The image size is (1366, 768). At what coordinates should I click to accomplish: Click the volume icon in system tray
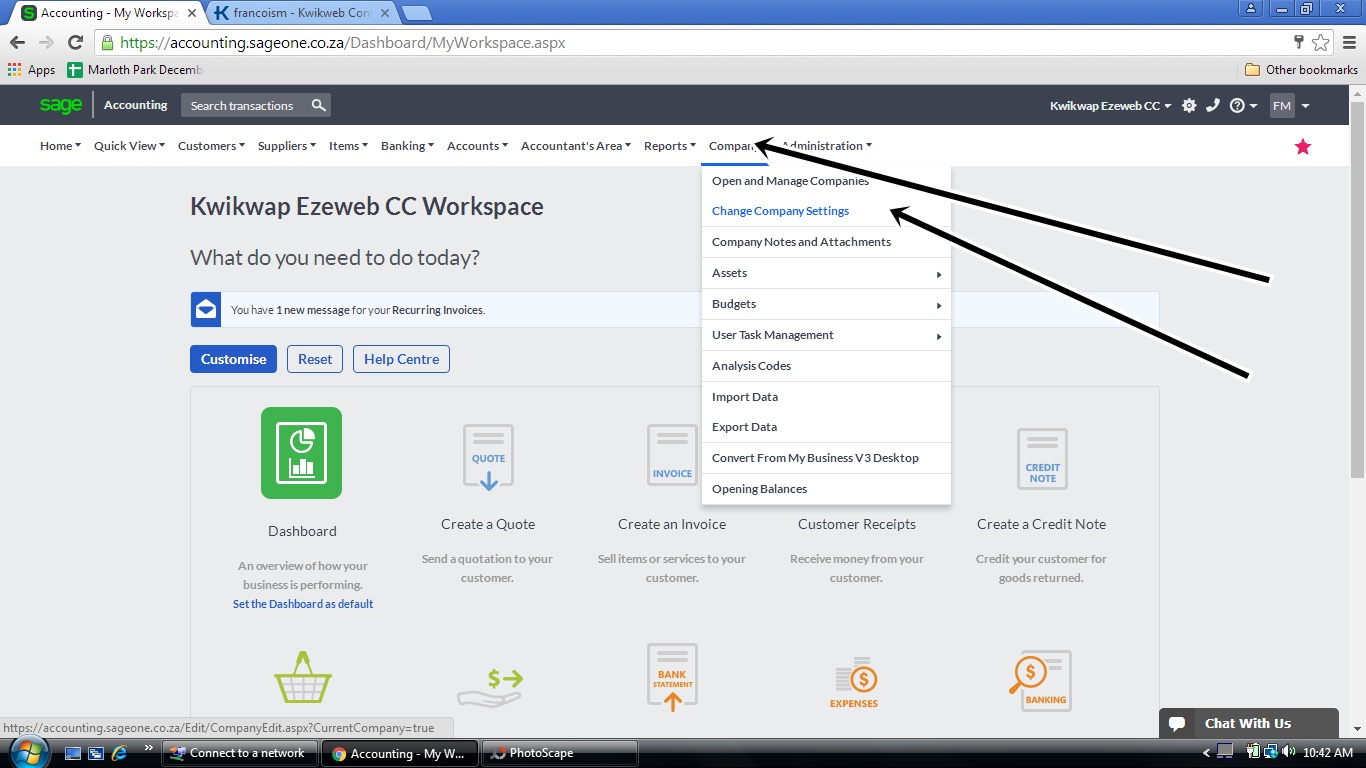coord(1289,752)
